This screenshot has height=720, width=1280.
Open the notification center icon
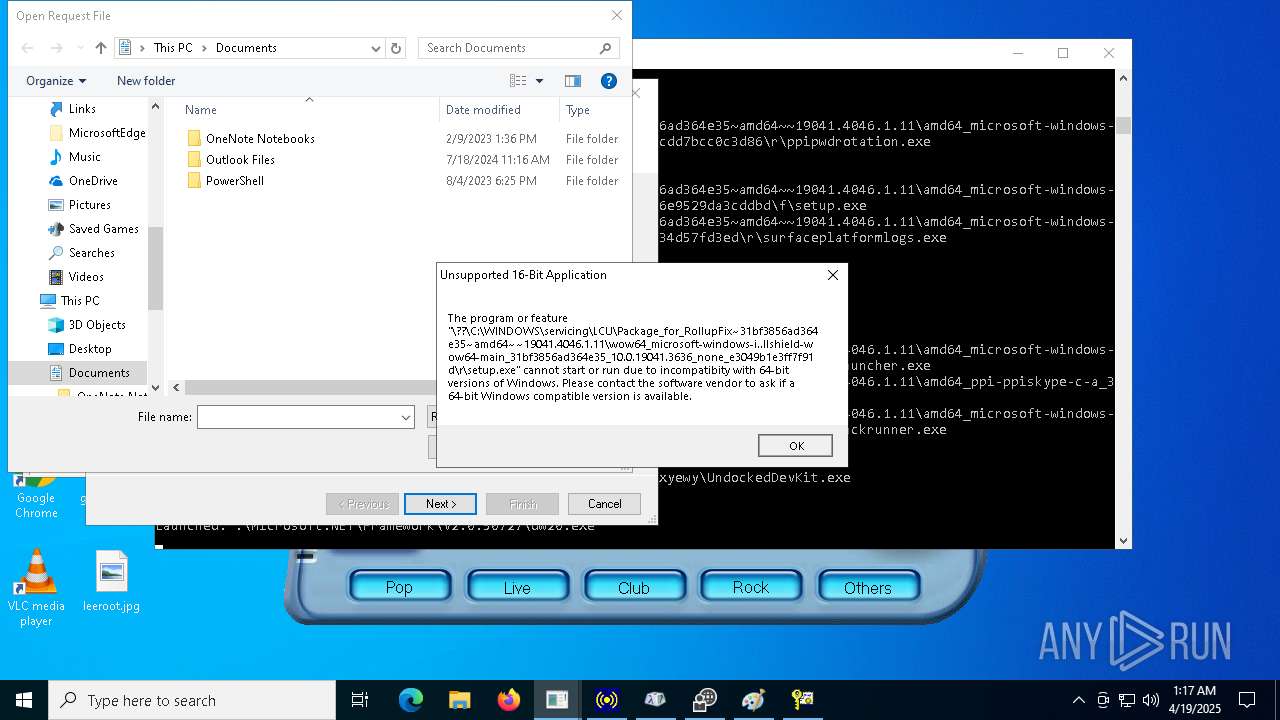pyautogui.click(x=1247, y=700)
